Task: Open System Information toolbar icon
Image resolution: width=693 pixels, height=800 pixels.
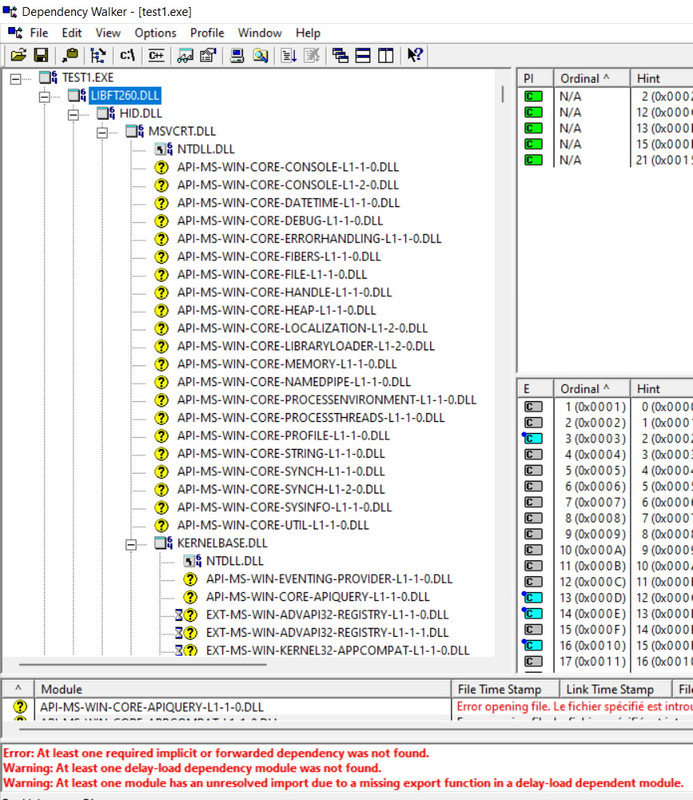Action: click(237, 55)
